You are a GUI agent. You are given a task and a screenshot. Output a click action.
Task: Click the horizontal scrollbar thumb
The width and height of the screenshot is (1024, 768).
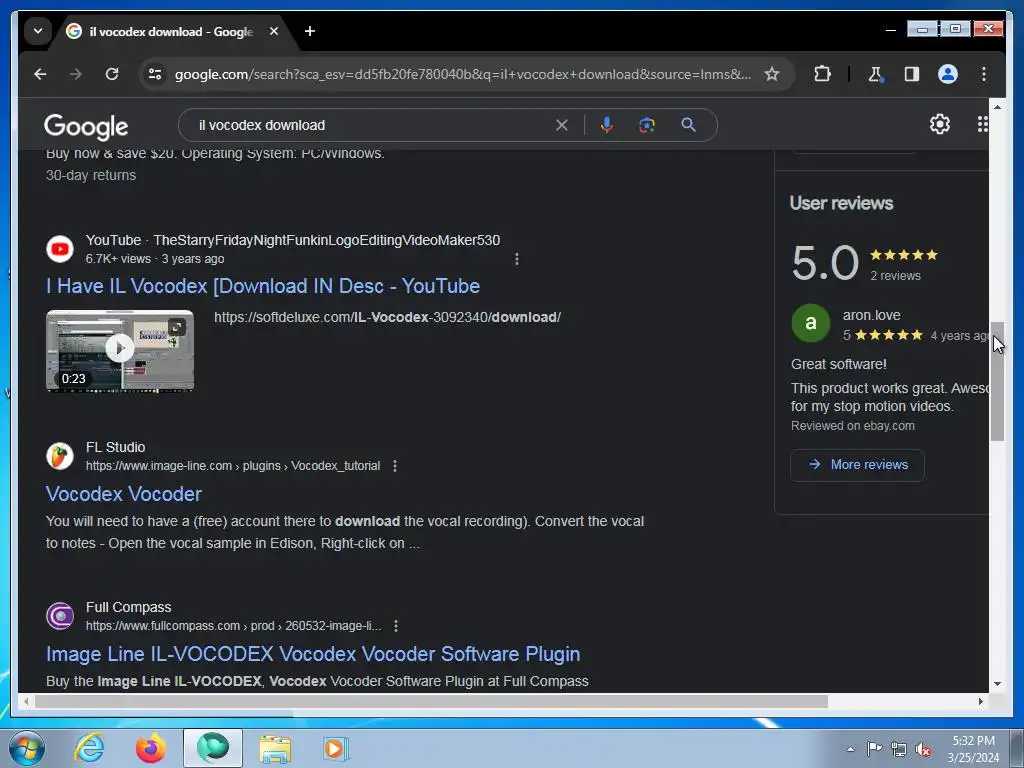[x=431, y=701]
